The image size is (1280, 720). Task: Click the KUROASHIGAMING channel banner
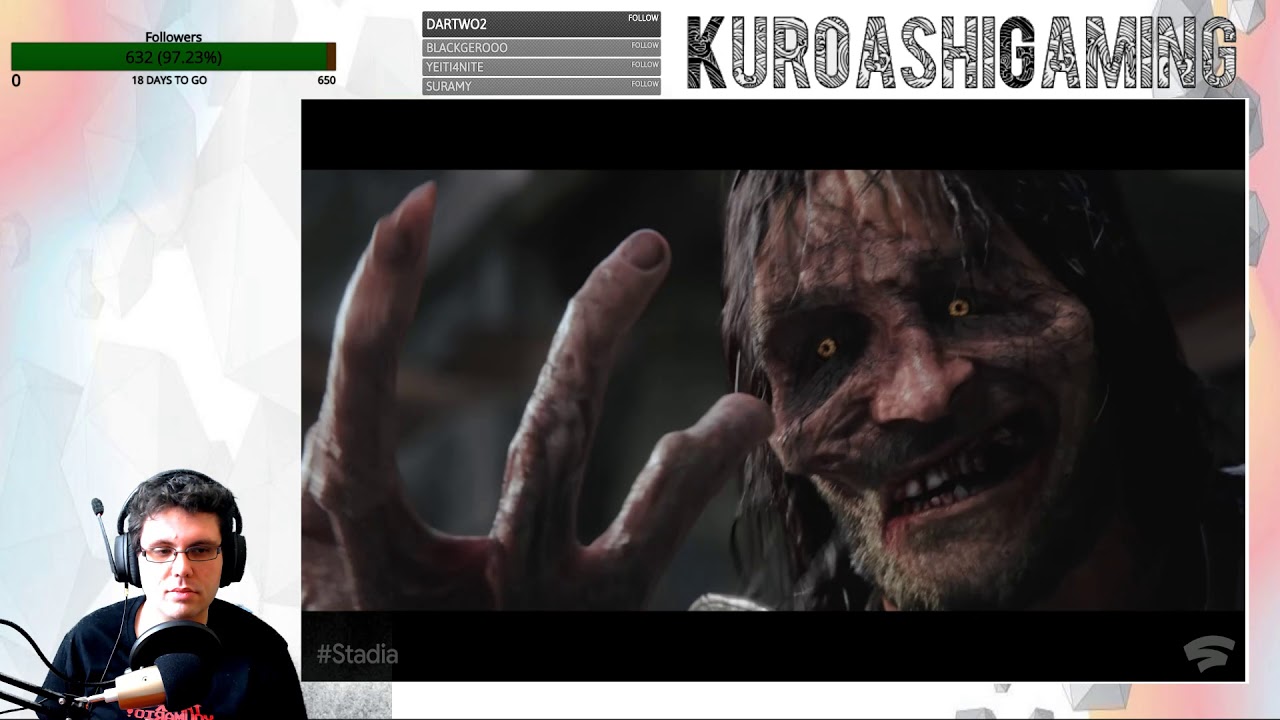(962, 52)
